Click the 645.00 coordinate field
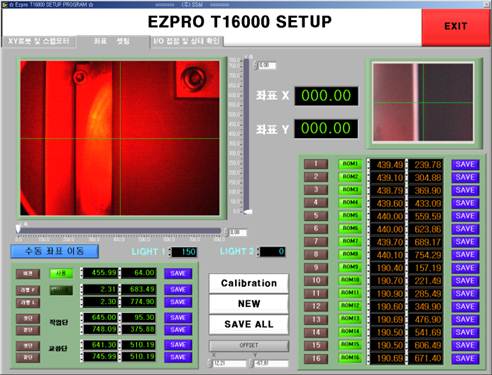This screenshot has height=375, width=492. [100, 317]
